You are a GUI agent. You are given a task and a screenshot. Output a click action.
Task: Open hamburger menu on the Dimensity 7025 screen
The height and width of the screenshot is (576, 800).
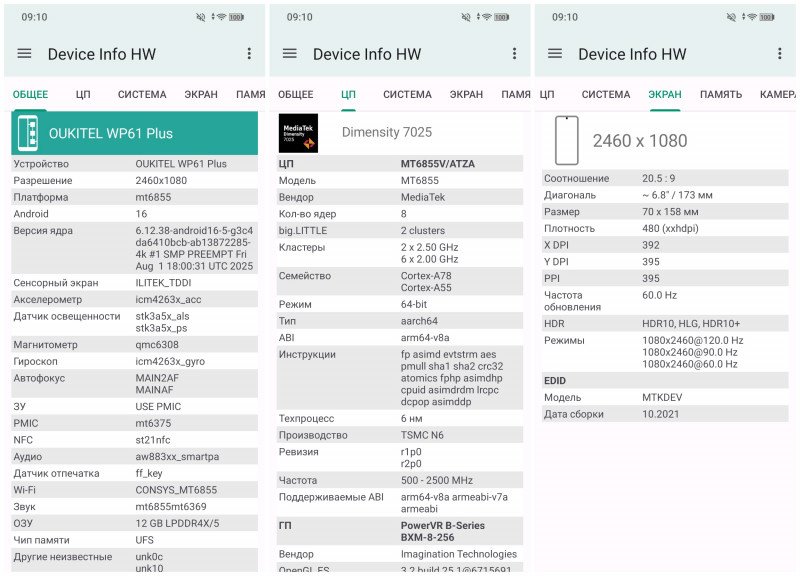tap(290, 54)
